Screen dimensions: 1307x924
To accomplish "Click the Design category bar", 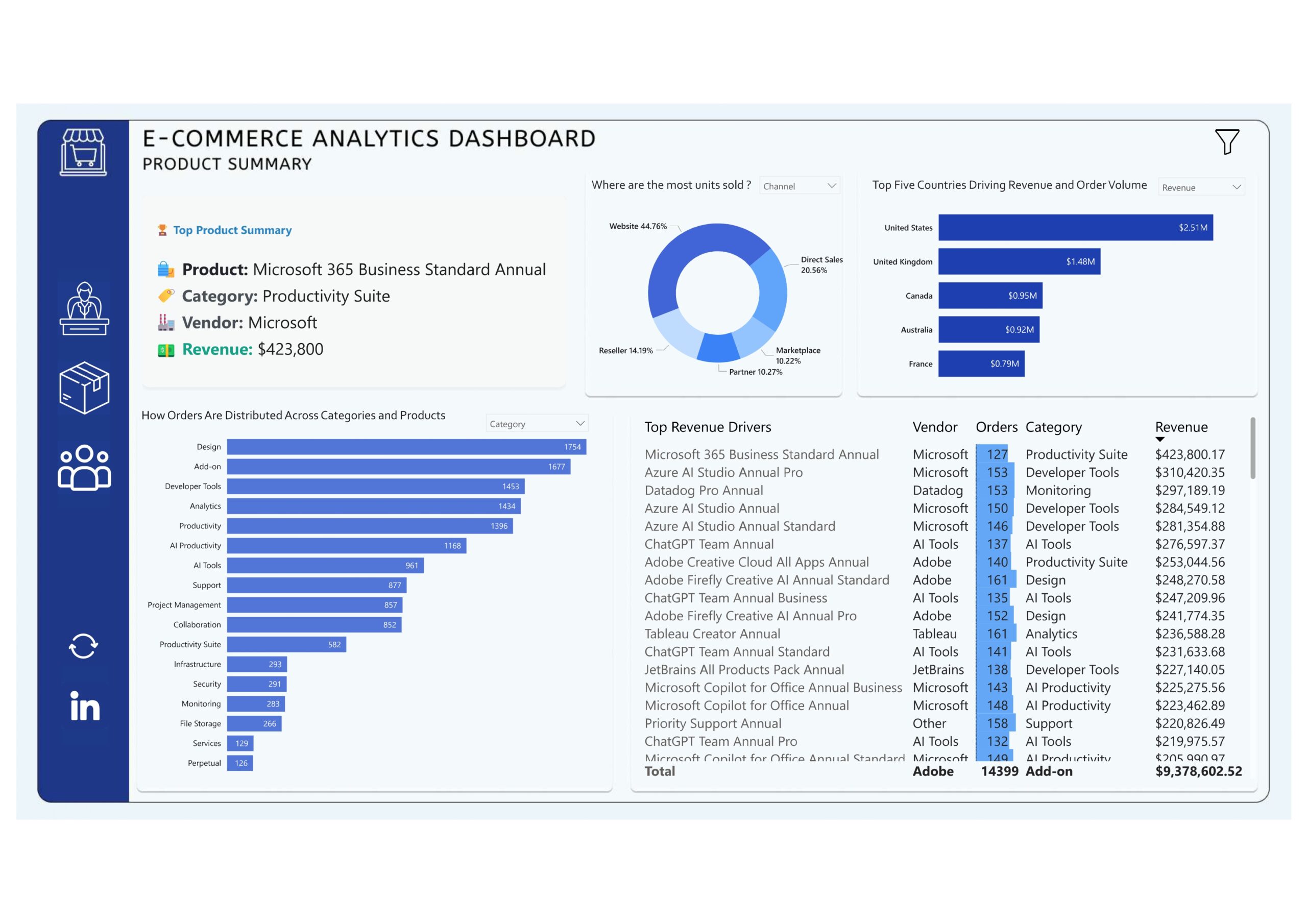I will coord(406,447).
